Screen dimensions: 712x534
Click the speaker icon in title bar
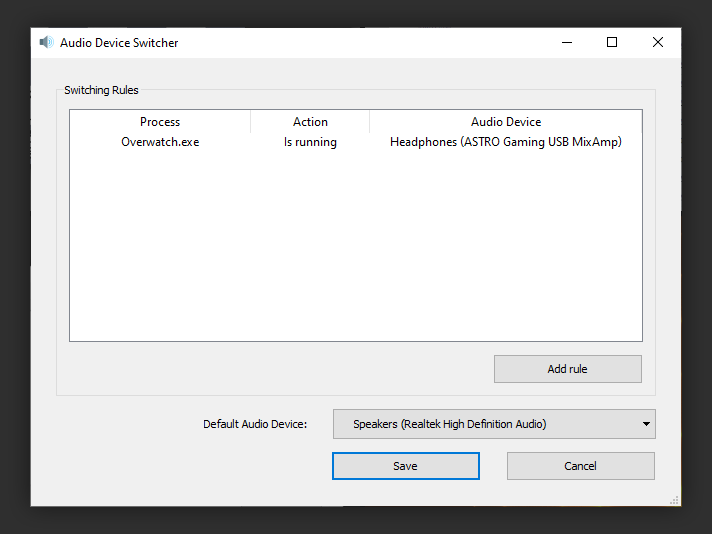click(46, 42)
